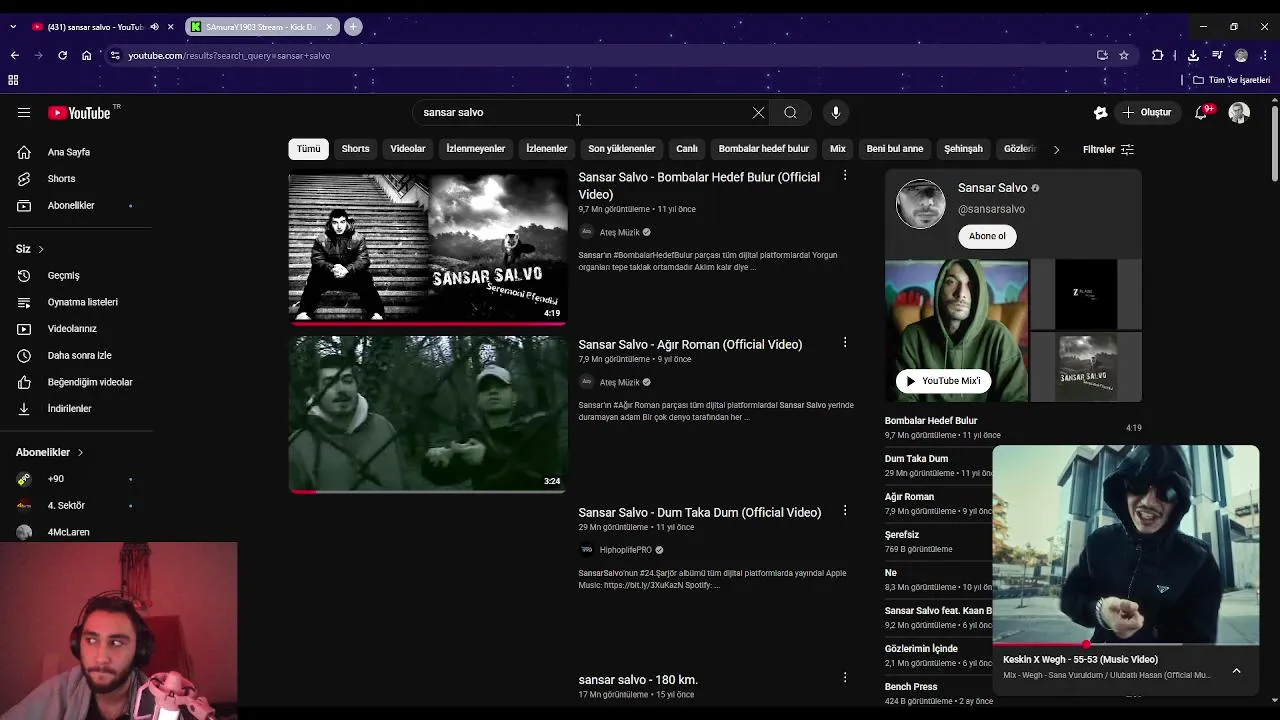The width and height of the screenshot is (1280, 720).
Task: Open the Filtreler options
Action: coord(1108,149)
